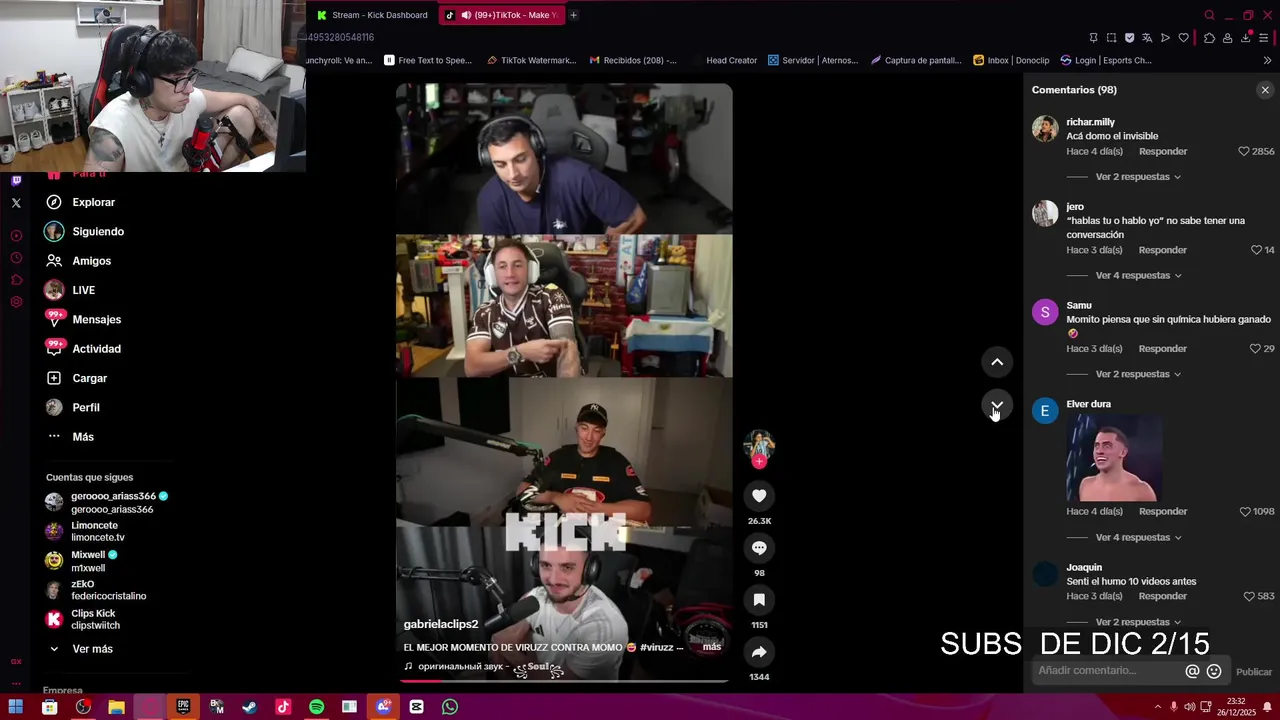1280x720 pixels.
Task: Follow creator via avatar plus button
Action: [x=759, y=462]
